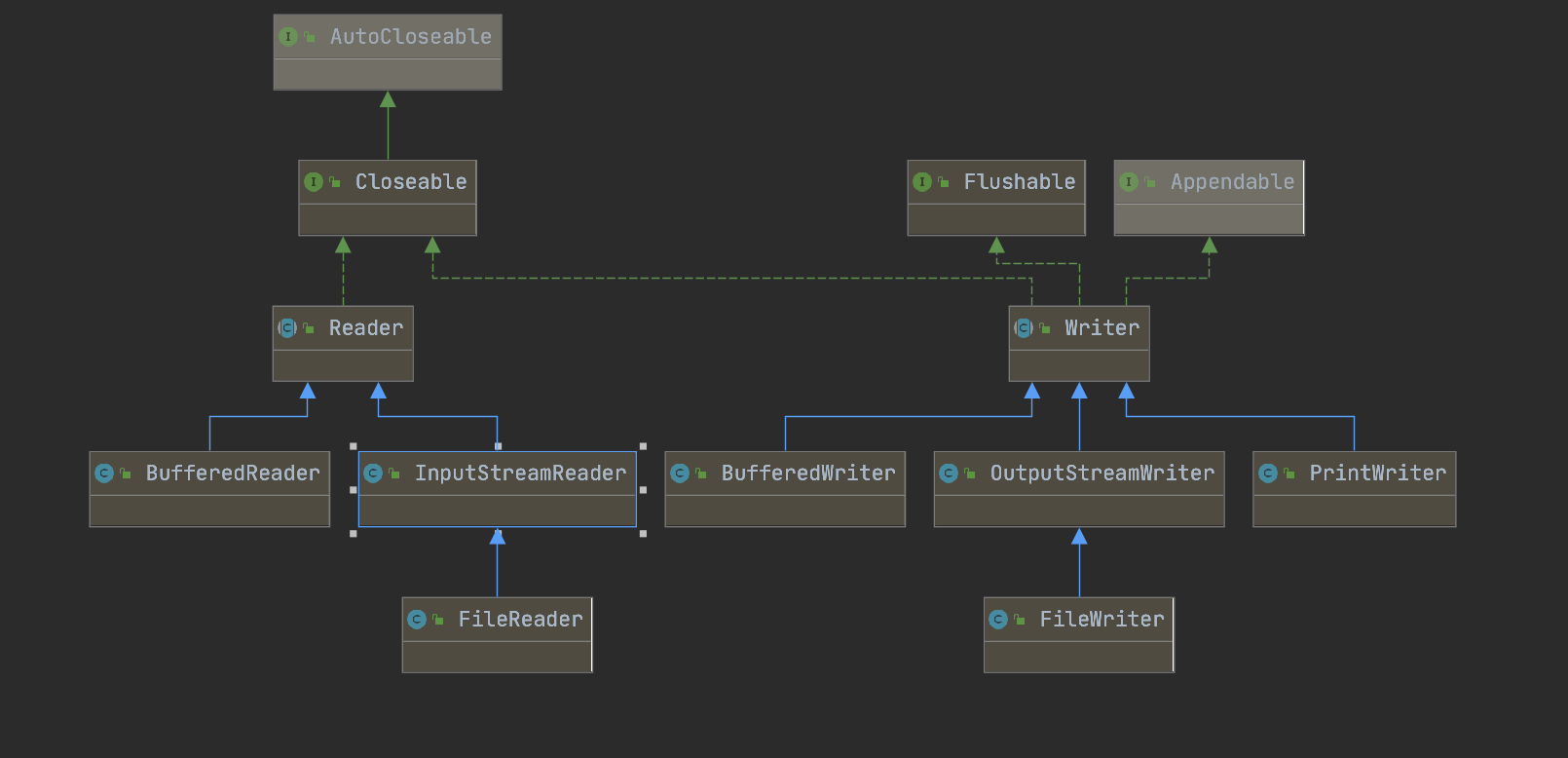Select the OutputStreamWriter class label
Viewport: 1568px width, 758px height.
point(1101,474)
